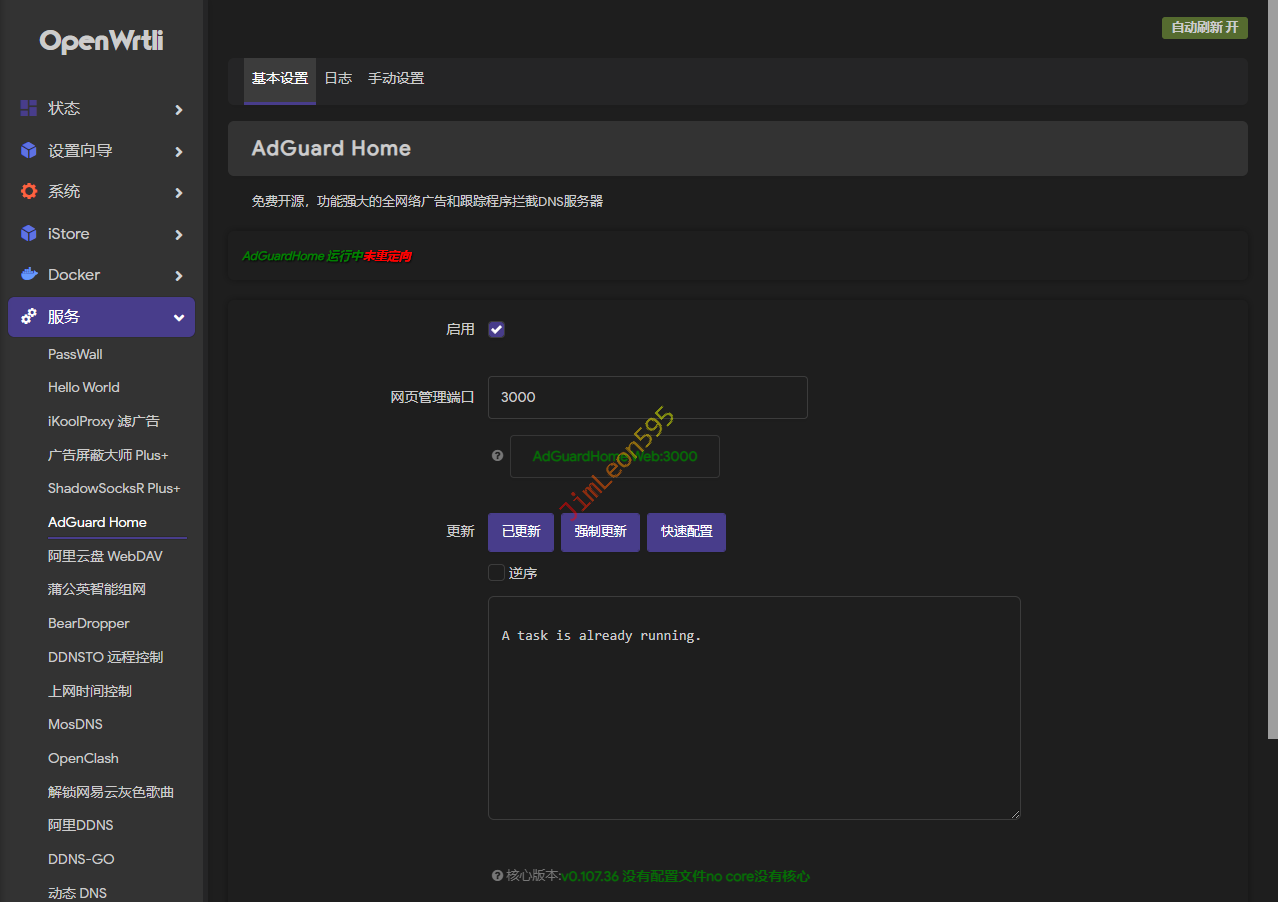Viewport: 1278px width, 902px height.
Task: Click the Docker whale icon
Action: (29, 274)
